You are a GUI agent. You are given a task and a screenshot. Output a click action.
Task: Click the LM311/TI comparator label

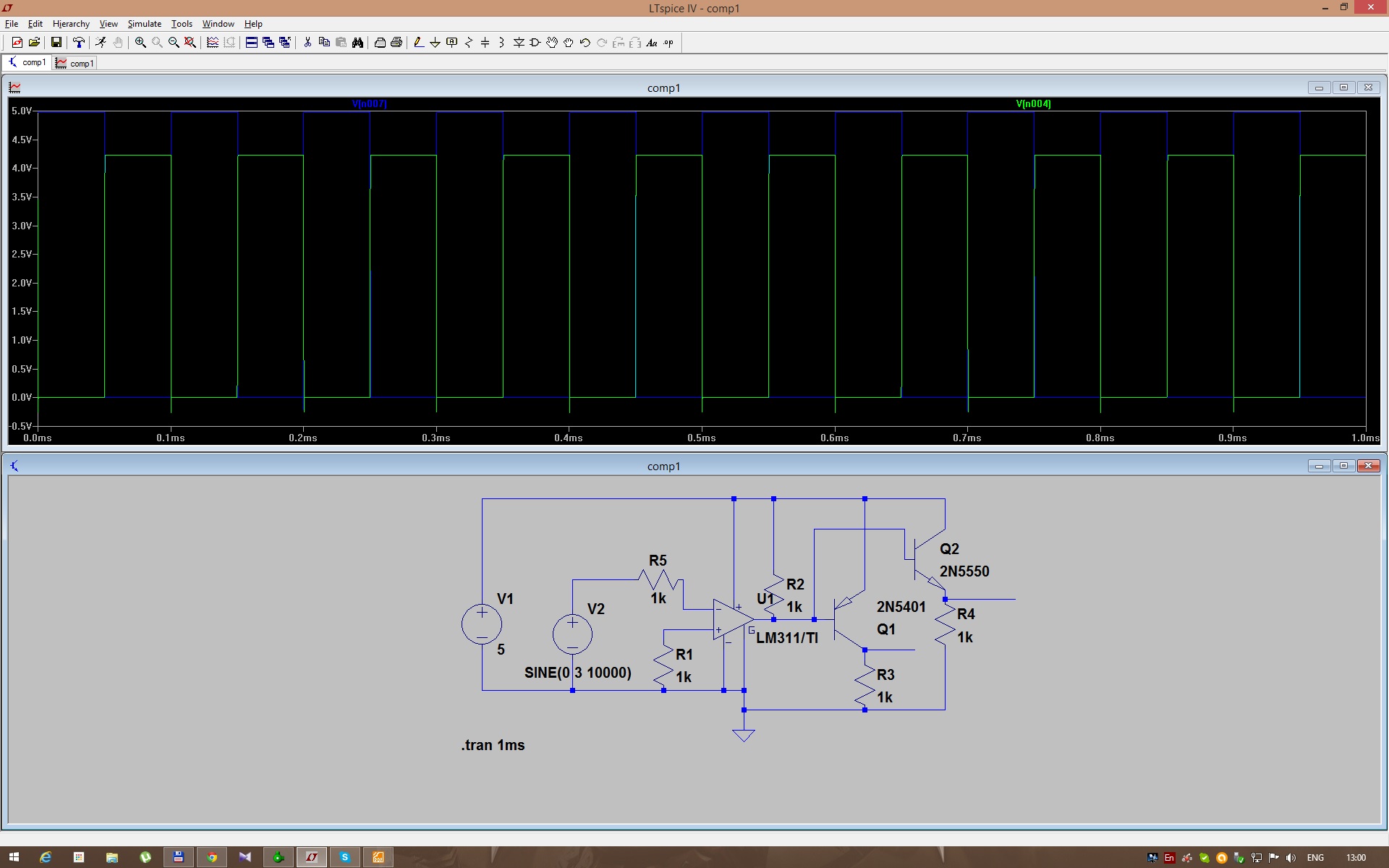coord(787,638)
